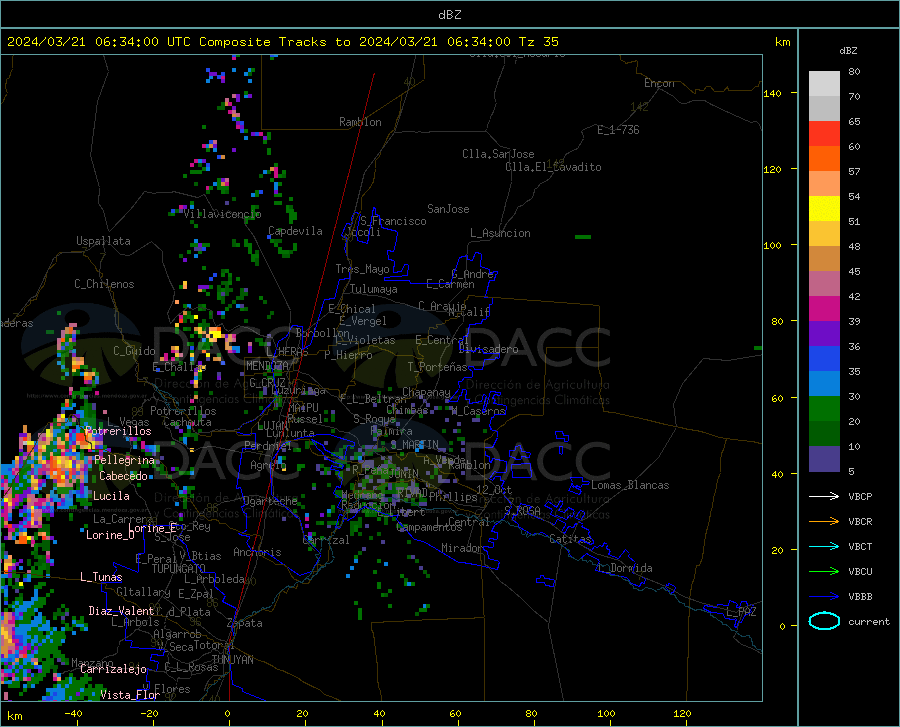900x727 pixels.
Task: Click the white VBCP arrow legend icon
Action: [x=824, y=496]
